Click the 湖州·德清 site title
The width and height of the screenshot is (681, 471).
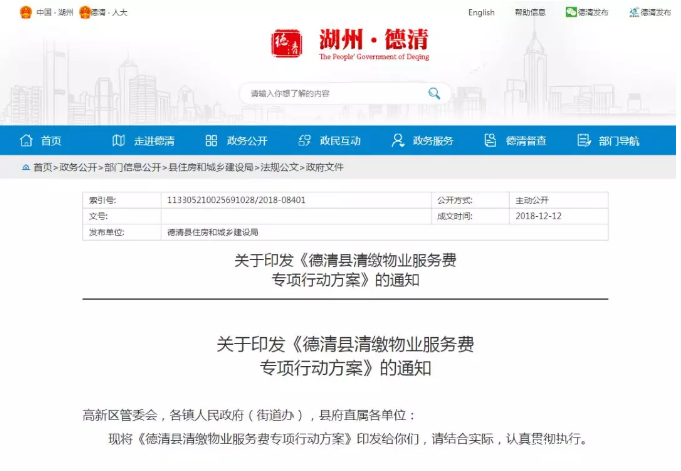(x=374, y=40)
